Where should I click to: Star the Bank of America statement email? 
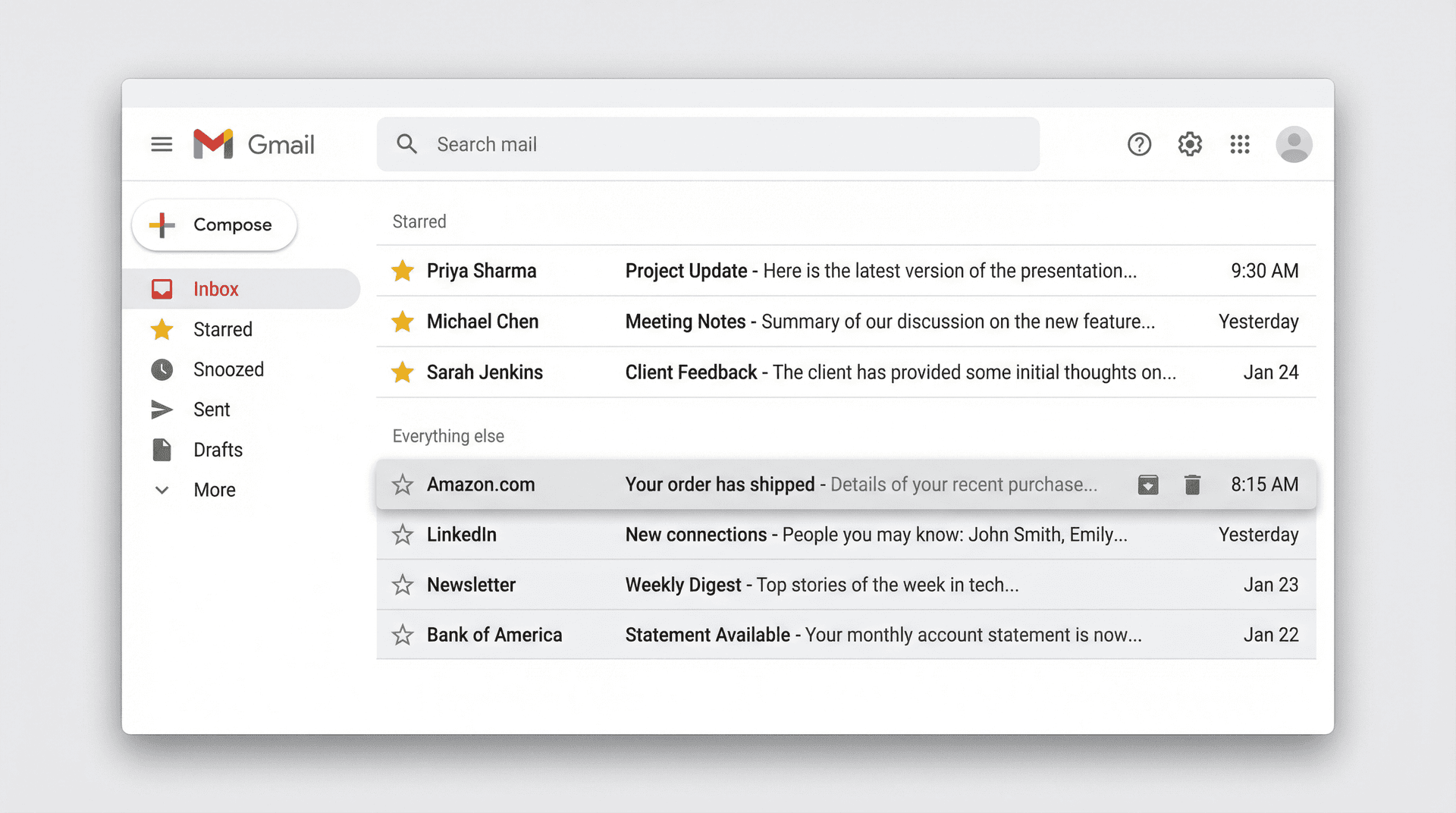[x=402, y=635]
